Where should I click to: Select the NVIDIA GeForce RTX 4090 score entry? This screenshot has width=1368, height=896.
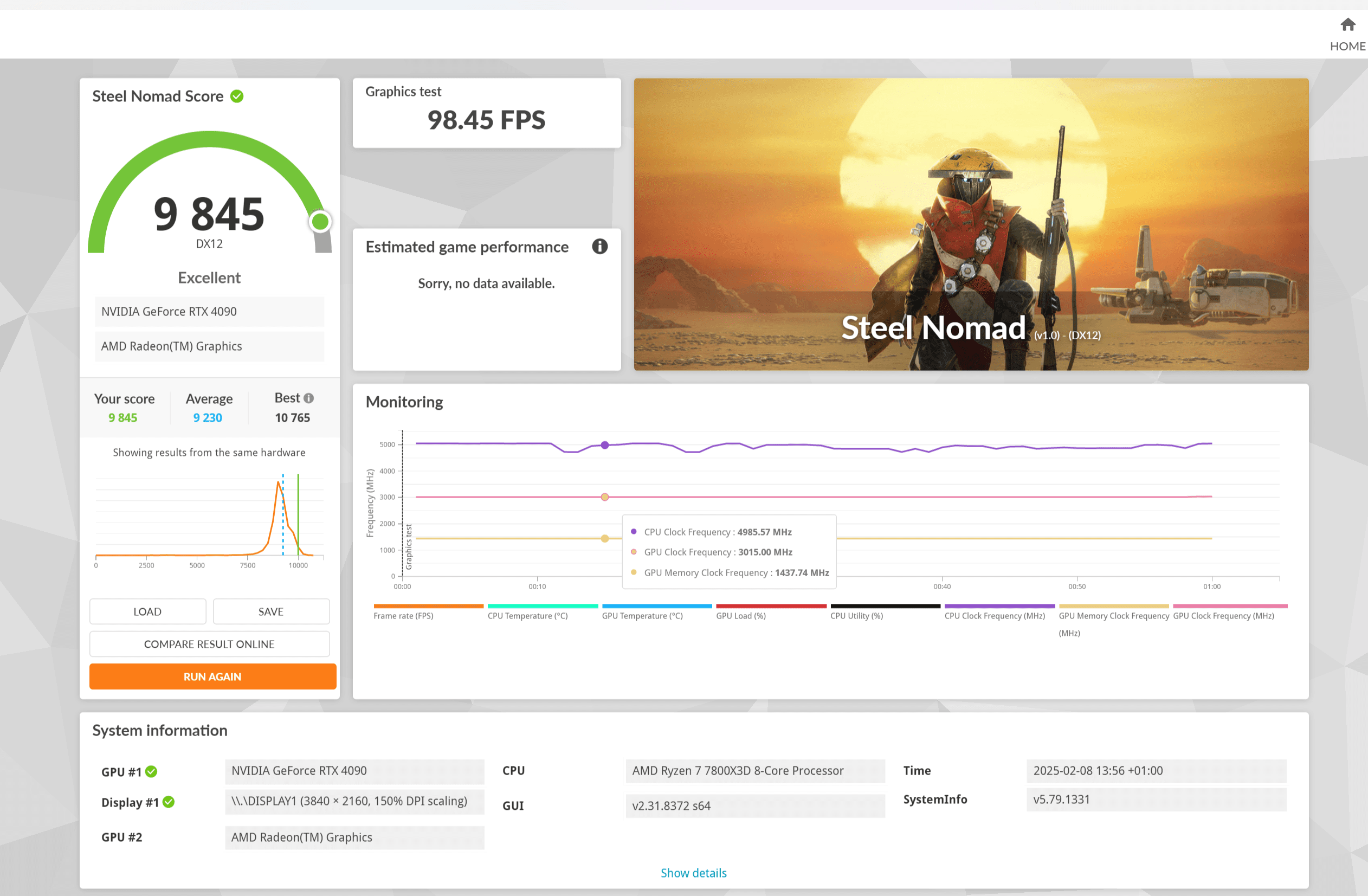(209, 312)
